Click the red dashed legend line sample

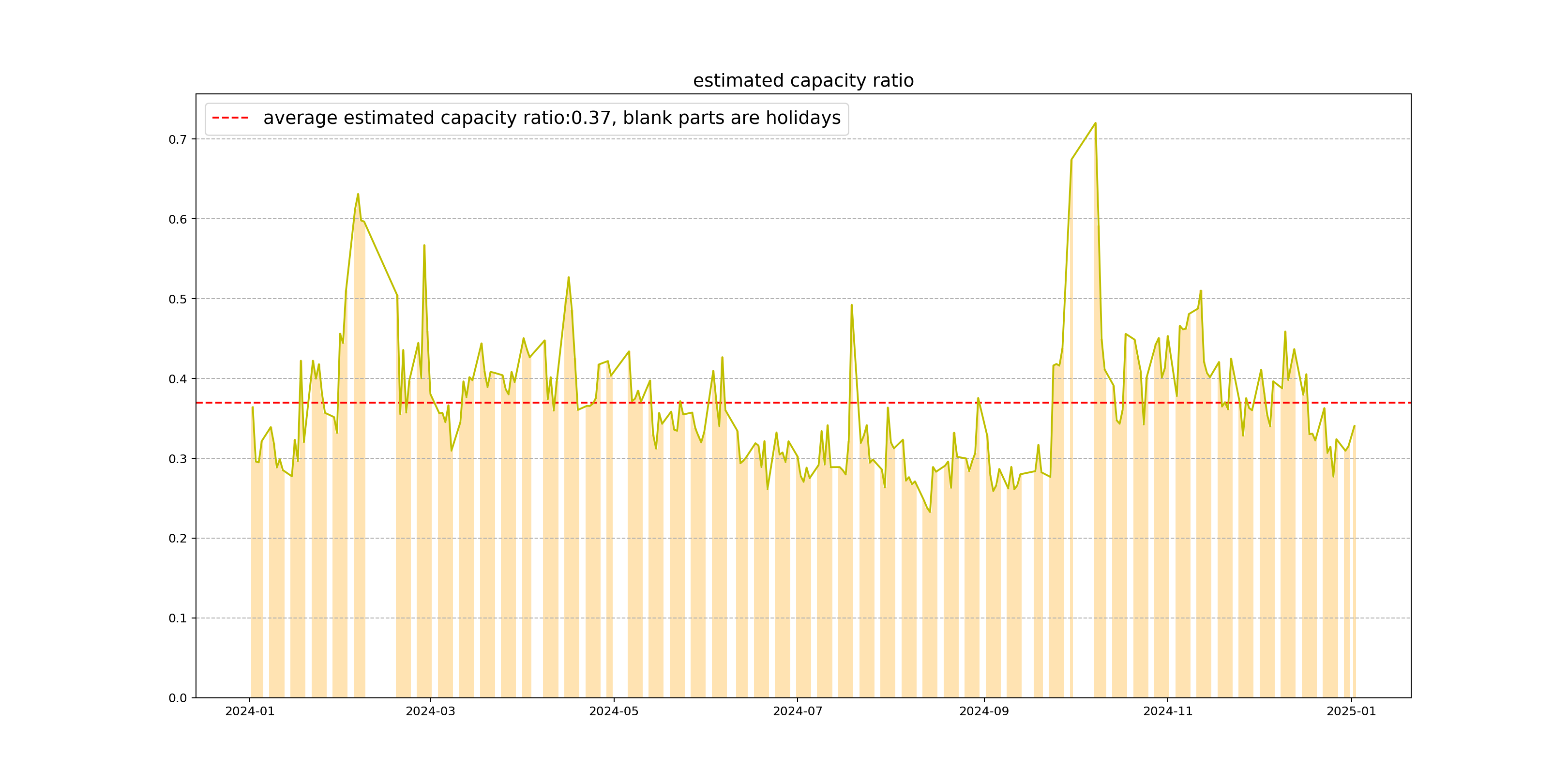230,118
